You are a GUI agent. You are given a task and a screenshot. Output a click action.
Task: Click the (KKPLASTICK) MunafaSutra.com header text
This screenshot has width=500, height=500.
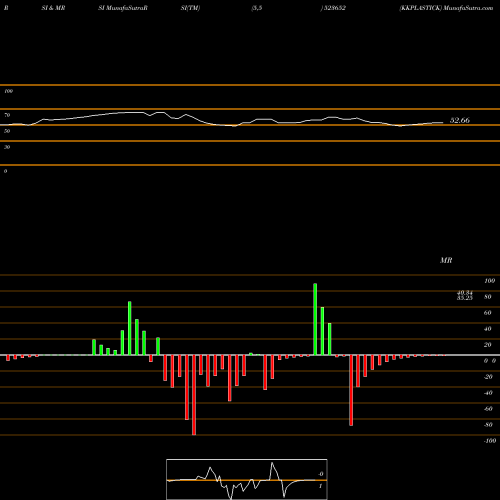tap(446, 8)
